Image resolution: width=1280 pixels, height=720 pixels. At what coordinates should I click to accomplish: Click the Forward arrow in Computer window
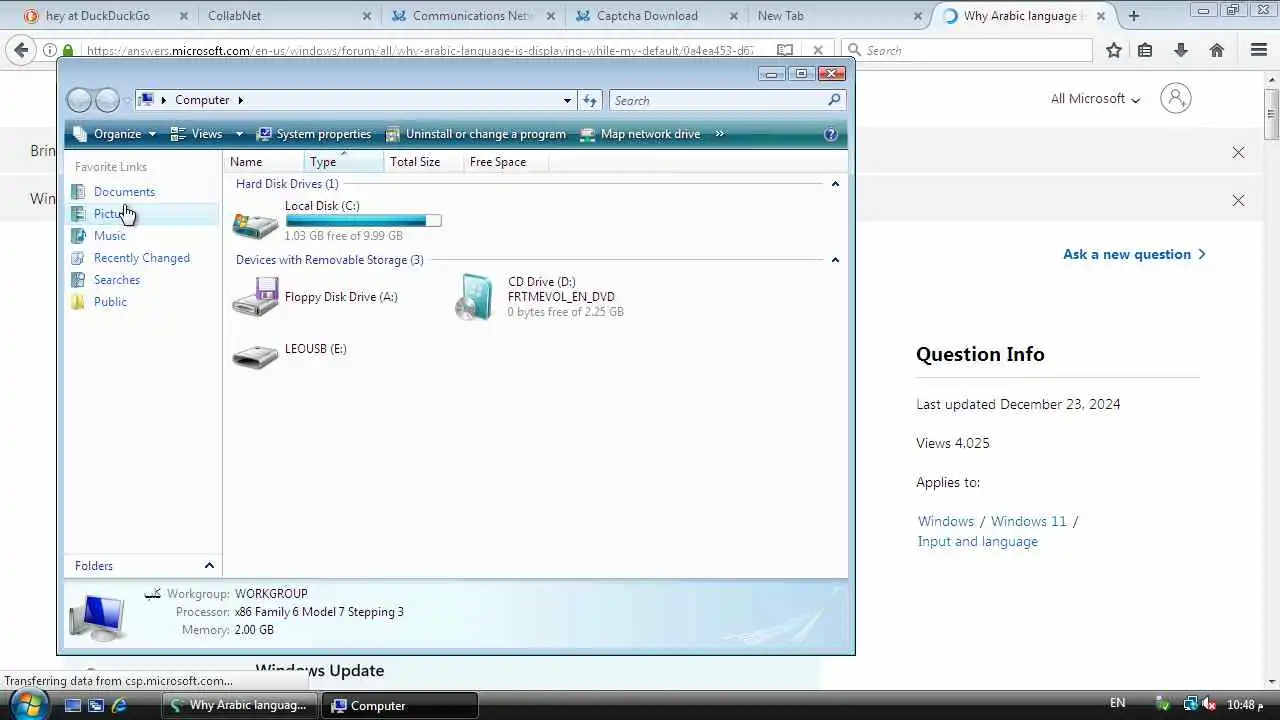(x=107, y=100)
